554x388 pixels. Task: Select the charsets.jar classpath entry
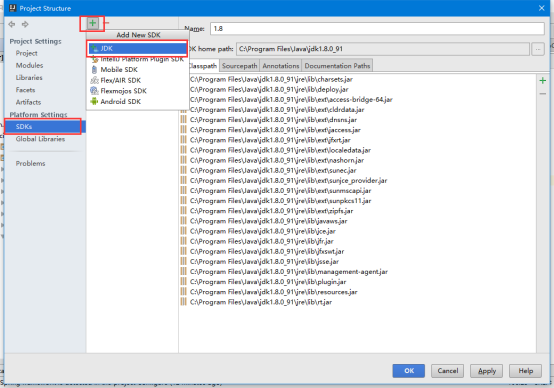271,79
